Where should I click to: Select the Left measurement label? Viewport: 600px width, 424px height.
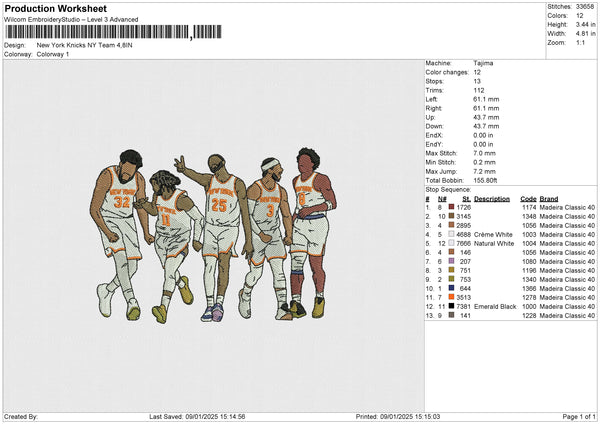tap(432, 99)
